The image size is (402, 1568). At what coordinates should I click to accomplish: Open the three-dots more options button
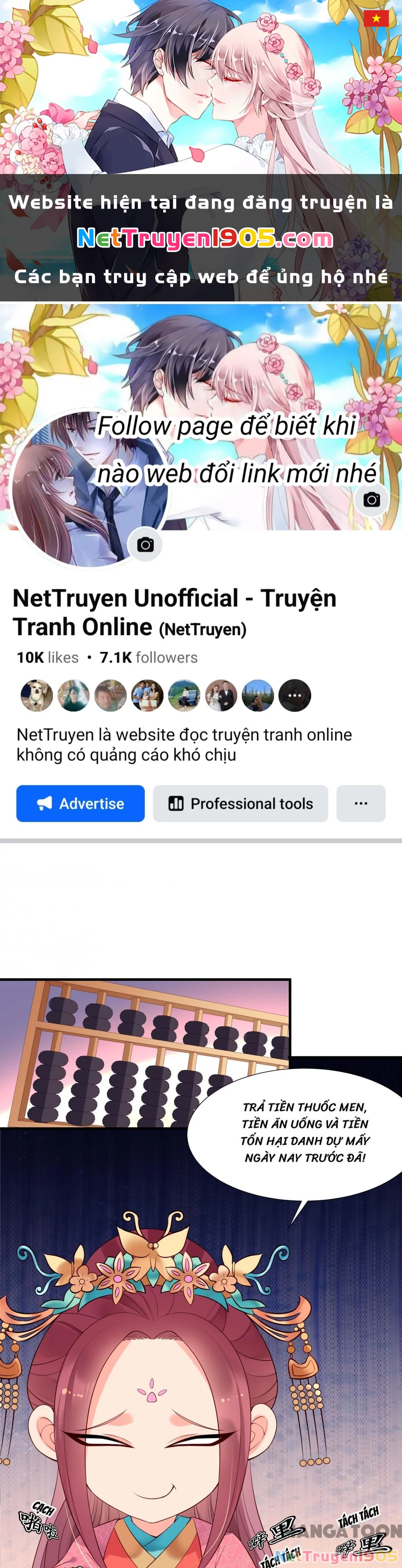(361, 803)
